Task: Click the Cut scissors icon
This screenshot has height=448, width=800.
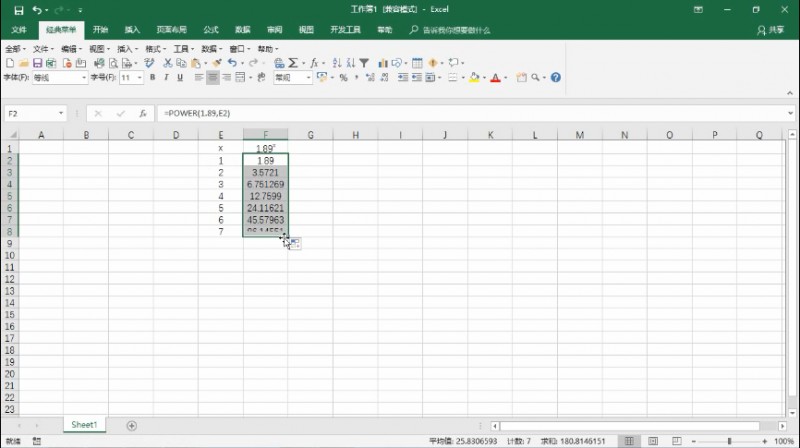Action: click(x=167, y=63)
